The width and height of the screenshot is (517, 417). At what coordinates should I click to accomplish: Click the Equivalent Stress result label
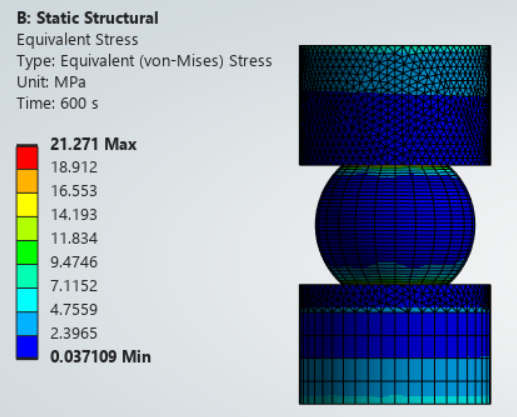77,40
